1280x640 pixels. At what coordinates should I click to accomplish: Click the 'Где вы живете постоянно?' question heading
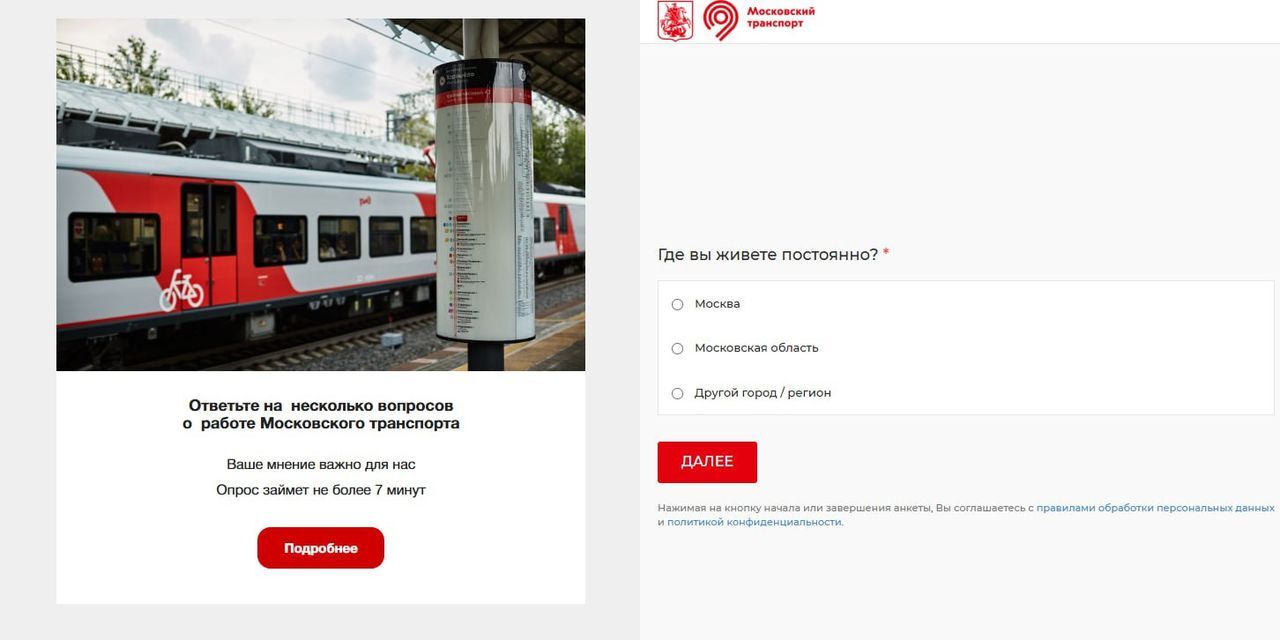(x=768, y=254)
